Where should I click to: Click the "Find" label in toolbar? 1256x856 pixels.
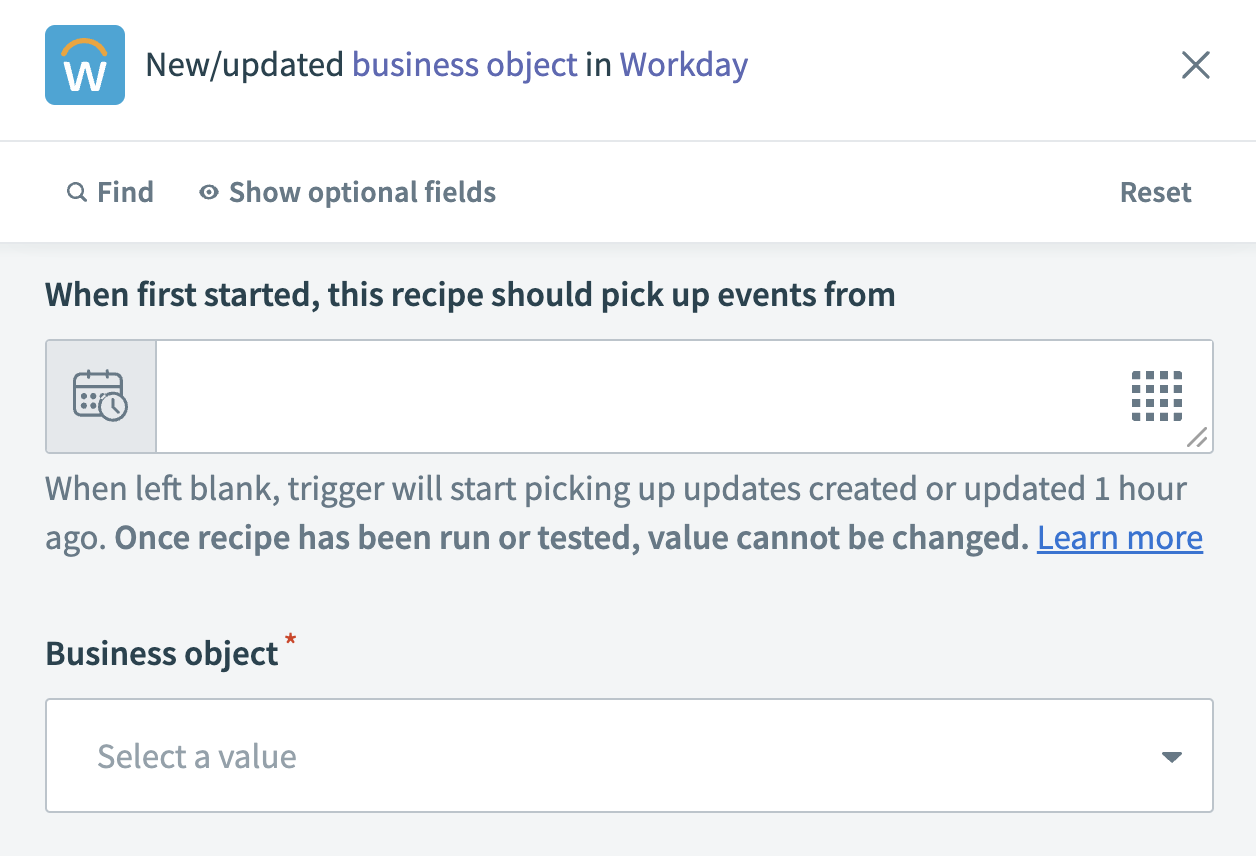(x=125, y=192)
